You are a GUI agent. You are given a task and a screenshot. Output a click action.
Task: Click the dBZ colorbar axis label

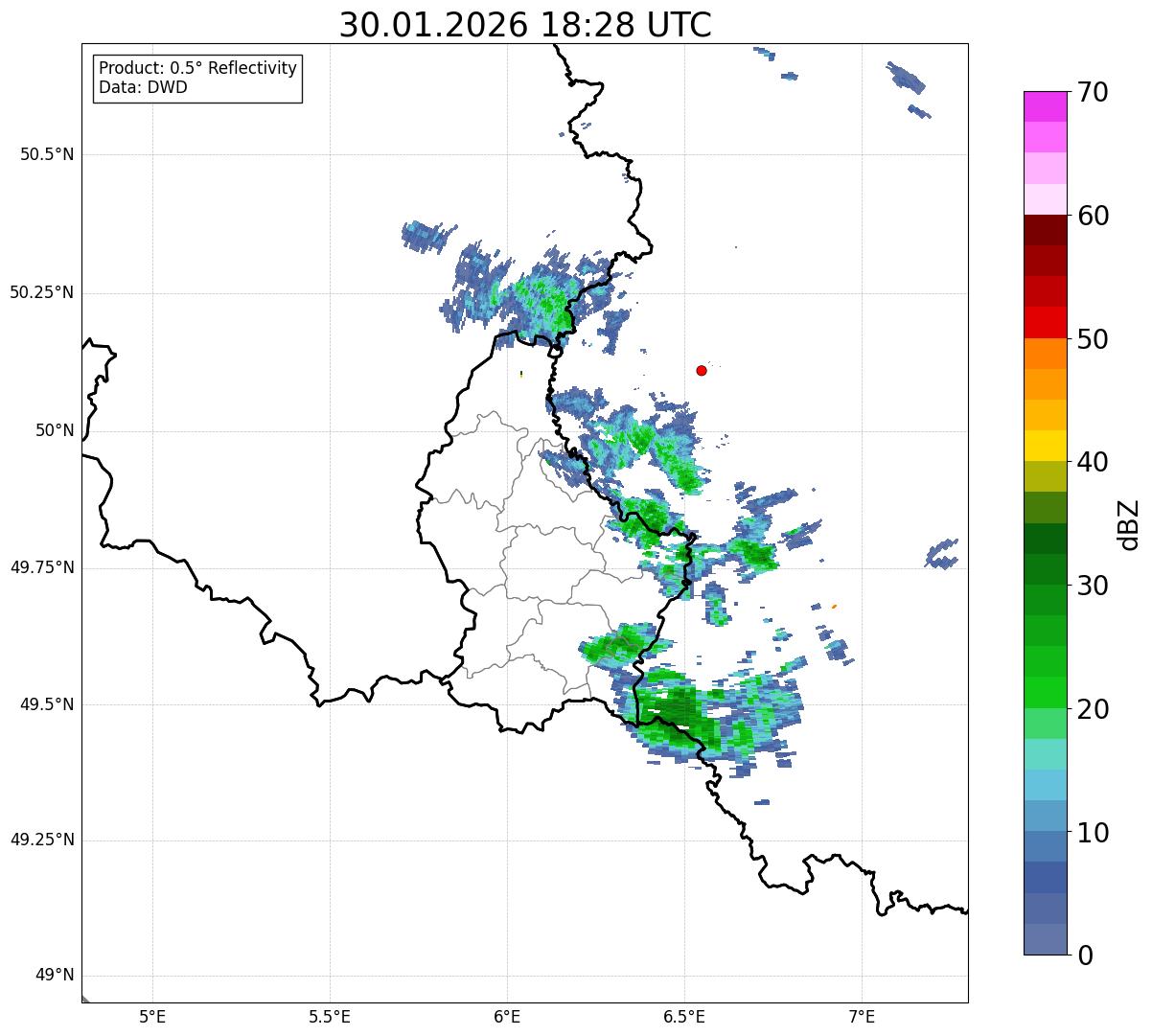pyautogui.click(x=1129, y=523)
